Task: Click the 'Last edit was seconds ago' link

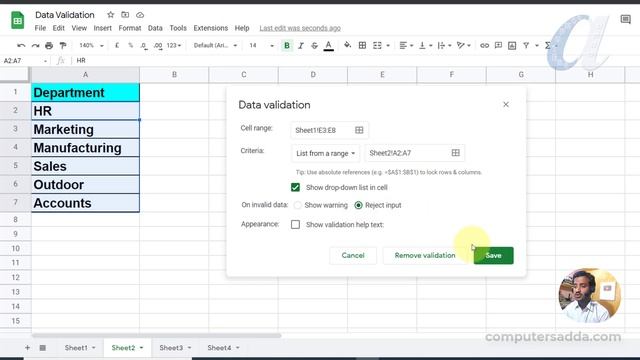Action: click(x=300, y=28)
